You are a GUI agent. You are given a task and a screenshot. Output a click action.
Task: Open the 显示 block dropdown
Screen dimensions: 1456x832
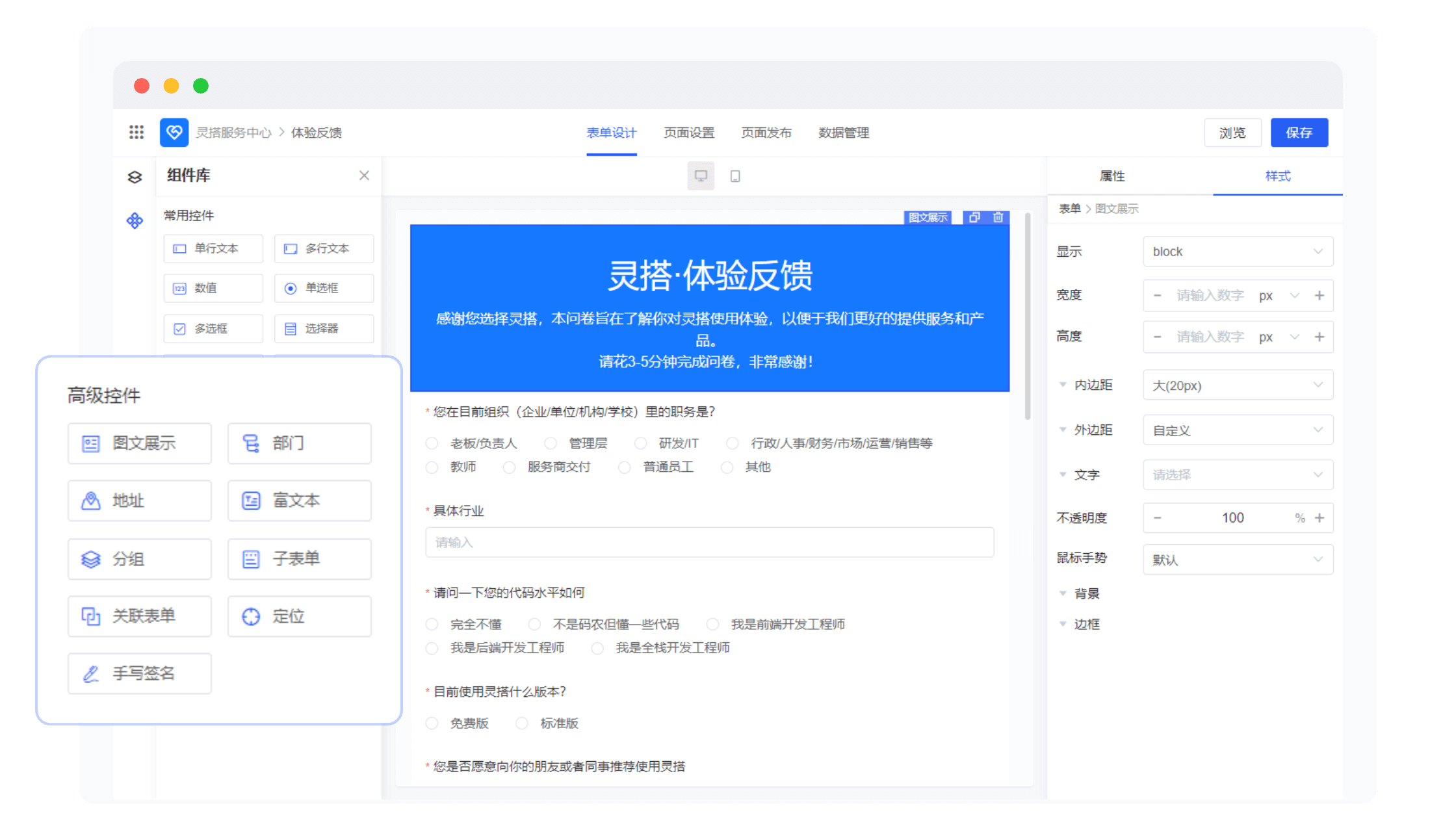pos(1238,252)
